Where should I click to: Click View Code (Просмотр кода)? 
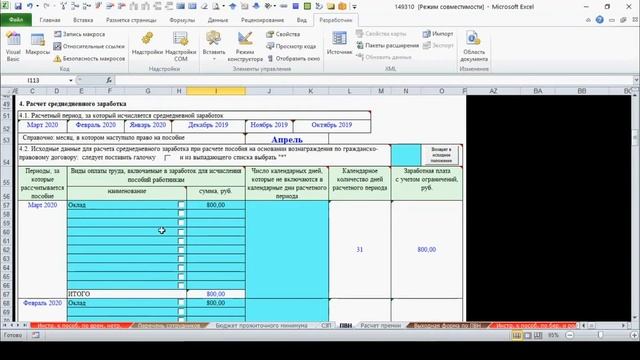pos(291,47)
